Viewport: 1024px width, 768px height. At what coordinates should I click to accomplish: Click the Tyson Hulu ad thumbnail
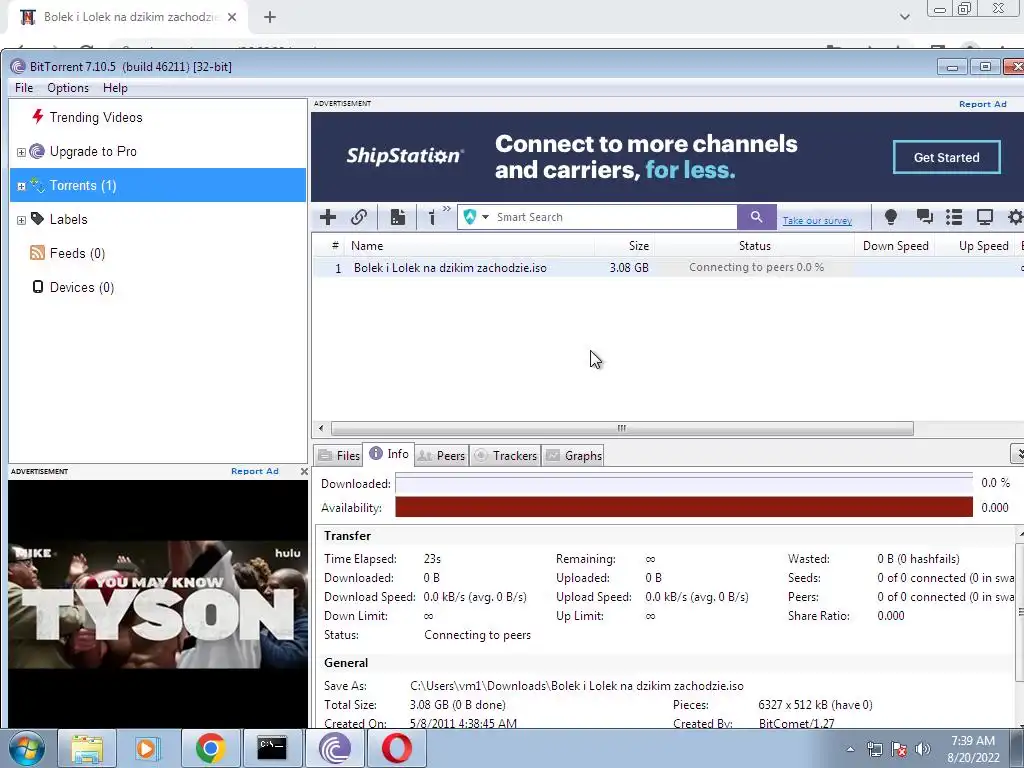point(158,604)
